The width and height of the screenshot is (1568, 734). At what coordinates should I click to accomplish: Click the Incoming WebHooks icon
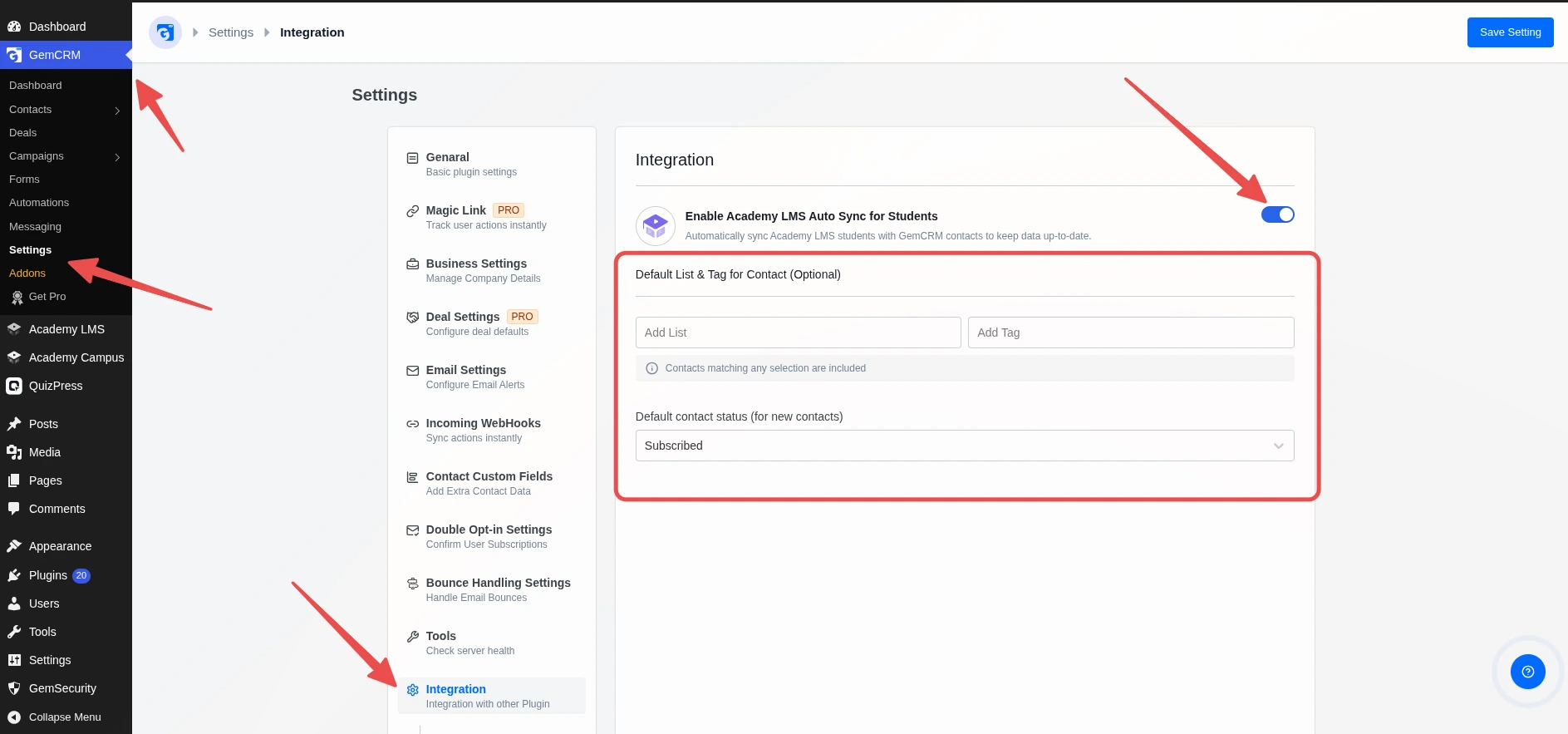click(x=412, y=424)
